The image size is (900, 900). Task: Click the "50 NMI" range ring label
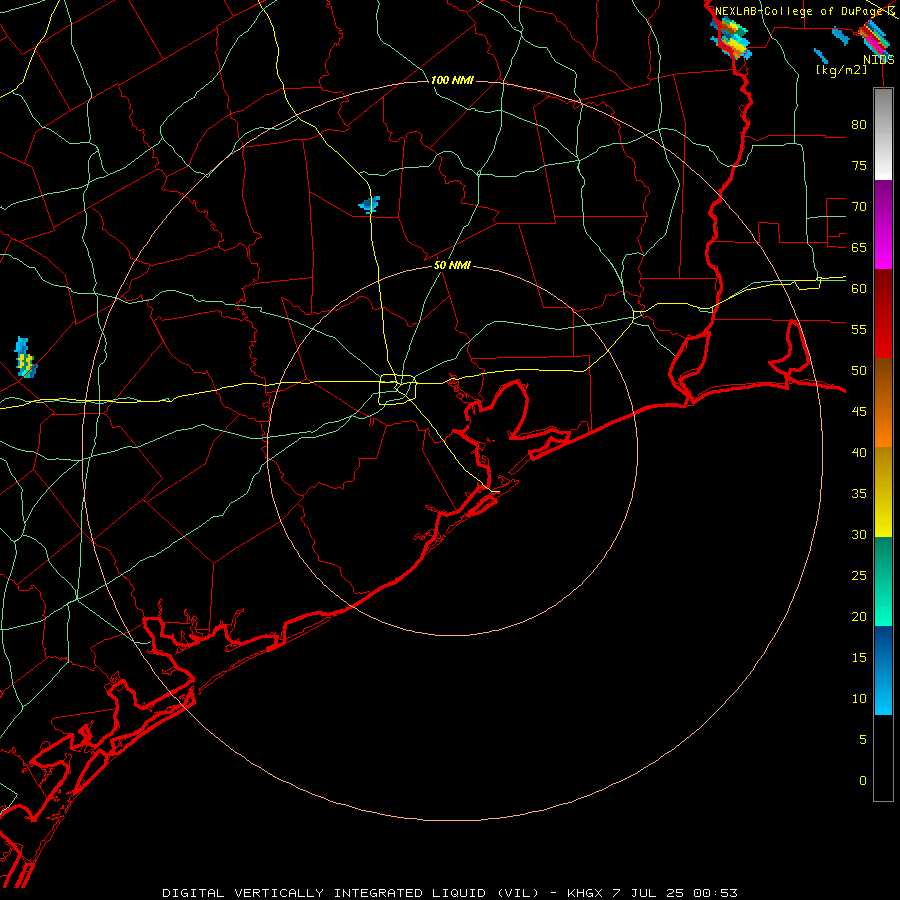click(452, 265)
